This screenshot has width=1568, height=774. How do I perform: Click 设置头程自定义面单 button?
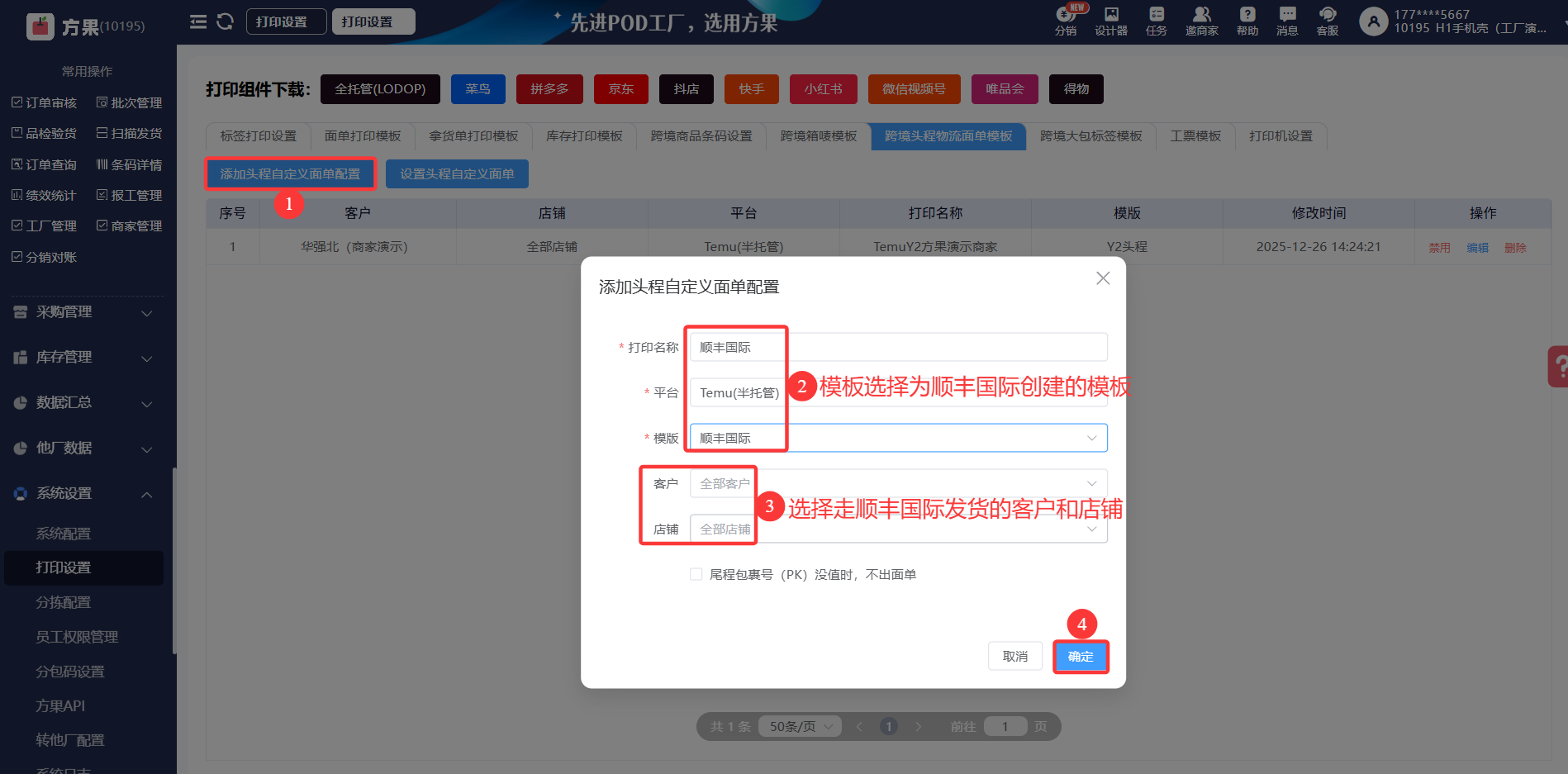click(457, 173)
